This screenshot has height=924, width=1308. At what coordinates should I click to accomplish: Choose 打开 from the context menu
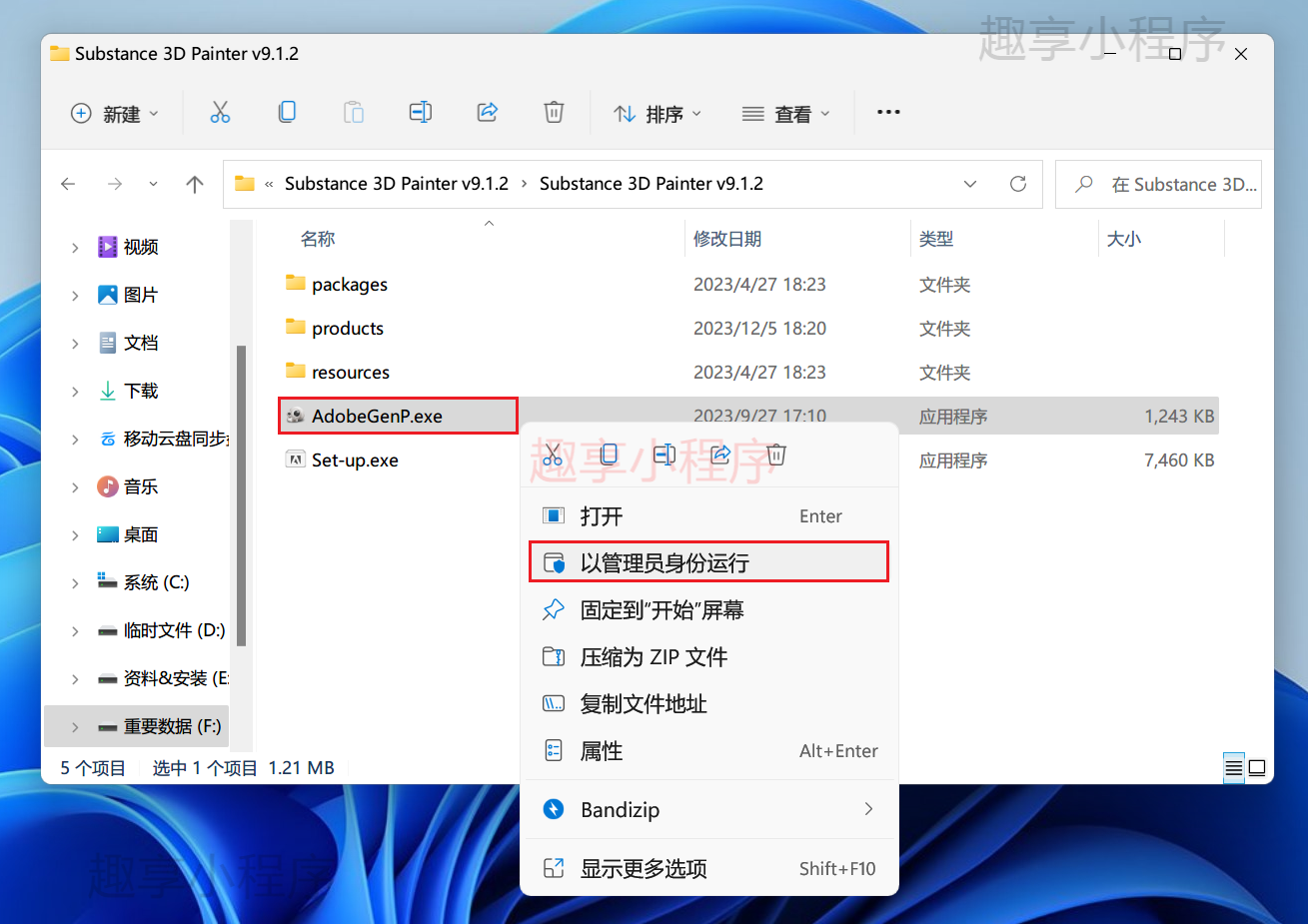tap(709, 516)
